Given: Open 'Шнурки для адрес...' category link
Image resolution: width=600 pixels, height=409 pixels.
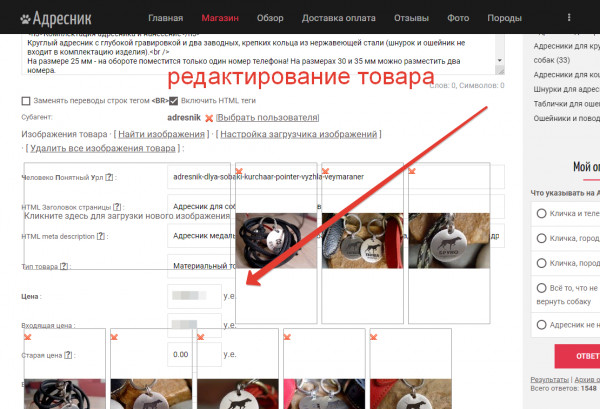Looking at the screenshot, I should click(566, 89).
